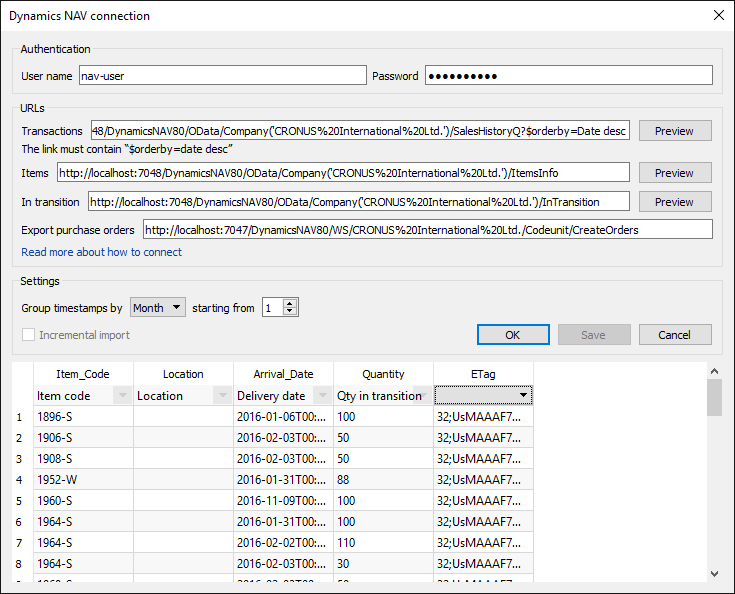This screenshot has width=735, height=594.
Task: Open 'Read more about how to connect' link
Action: (101, 252)
